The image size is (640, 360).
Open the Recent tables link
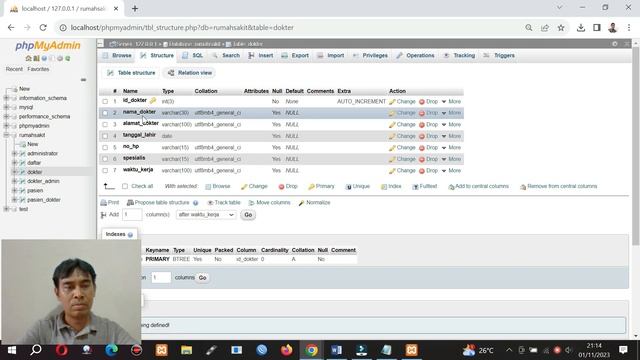click(14, 69)
